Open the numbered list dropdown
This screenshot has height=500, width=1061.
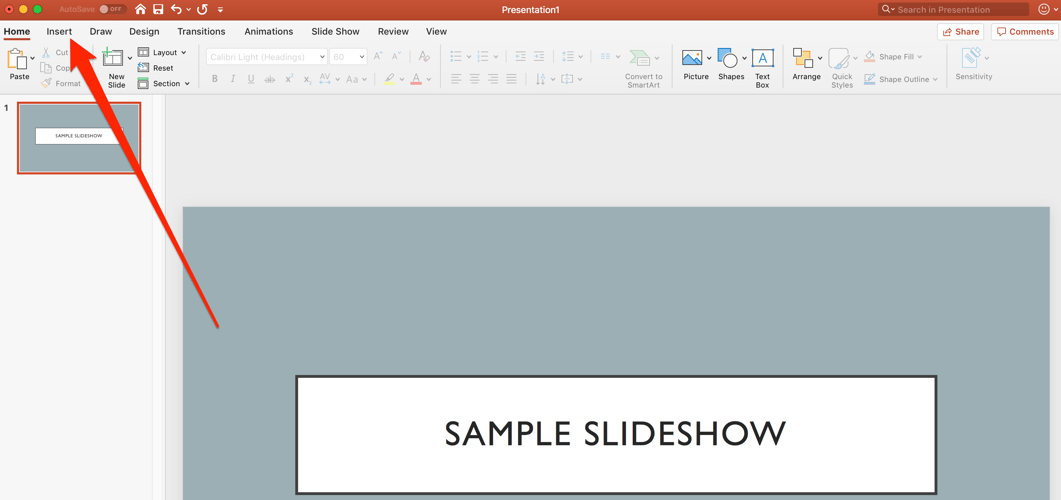tap(496, 57)
